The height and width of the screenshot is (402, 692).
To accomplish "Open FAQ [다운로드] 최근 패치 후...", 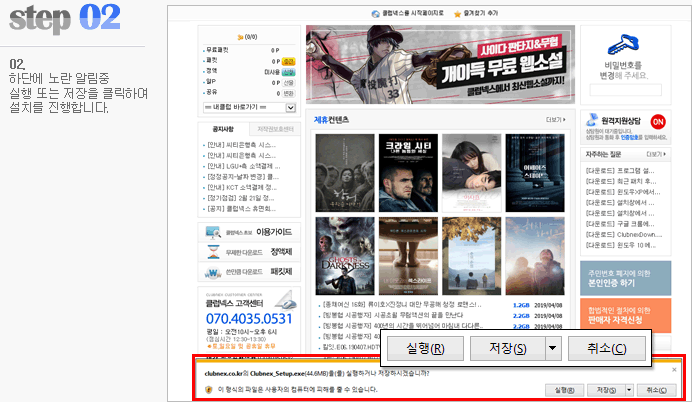I will point(621,181).
